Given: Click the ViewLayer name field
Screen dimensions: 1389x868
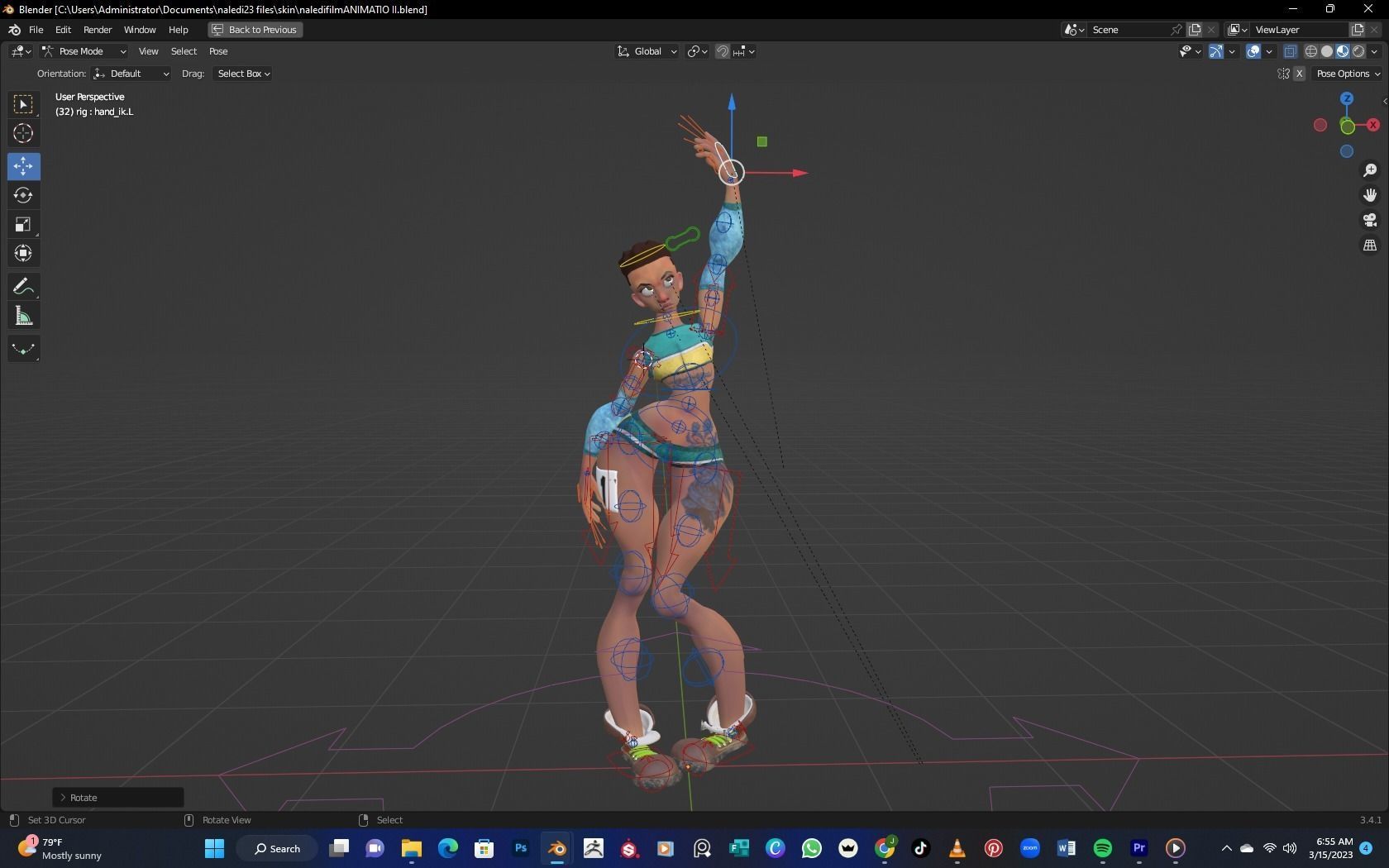Looking at the screenshot, I should coord(1300,30).
